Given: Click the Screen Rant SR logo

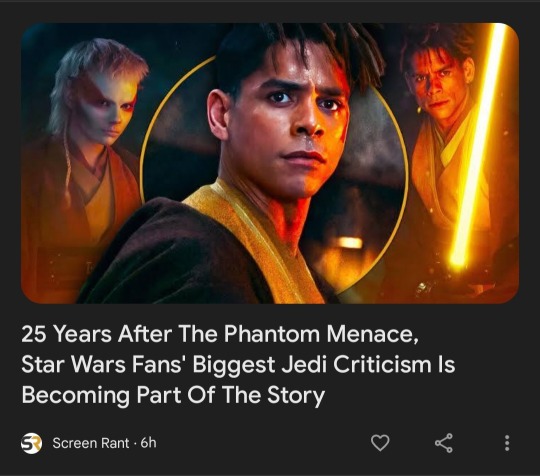Looking at the screenshot, I should pos(31,443).
